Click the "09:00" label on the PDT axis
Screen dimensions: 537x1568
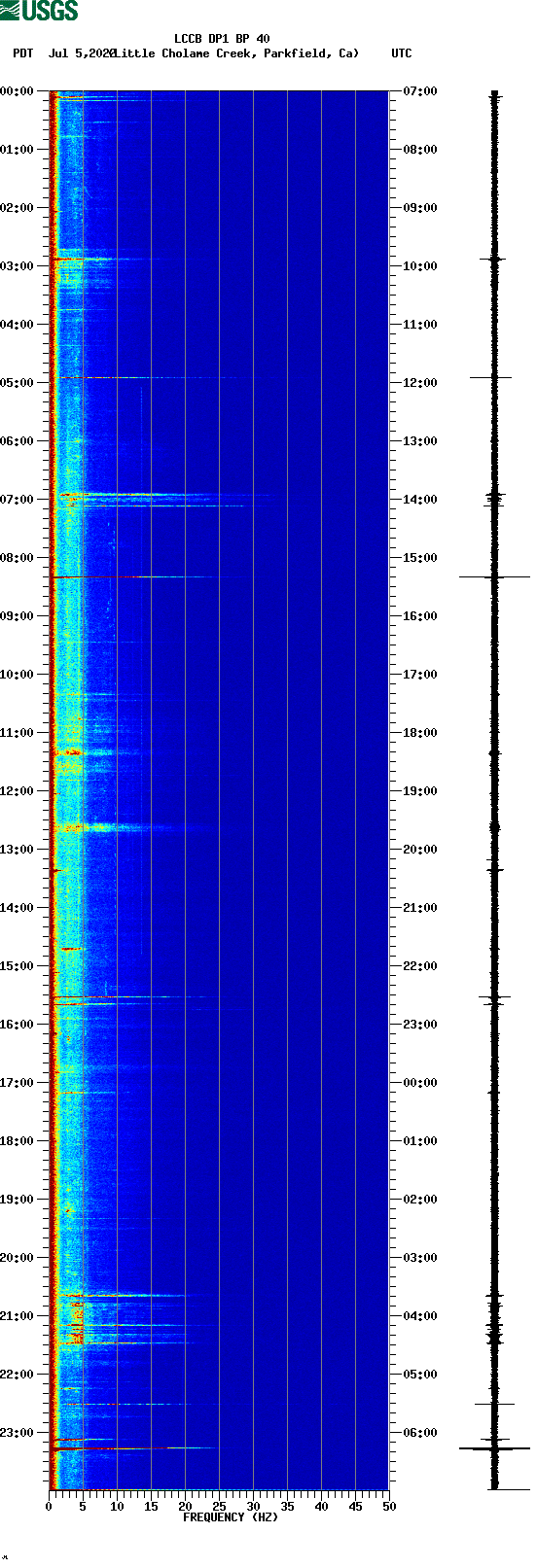click(17, 616)
